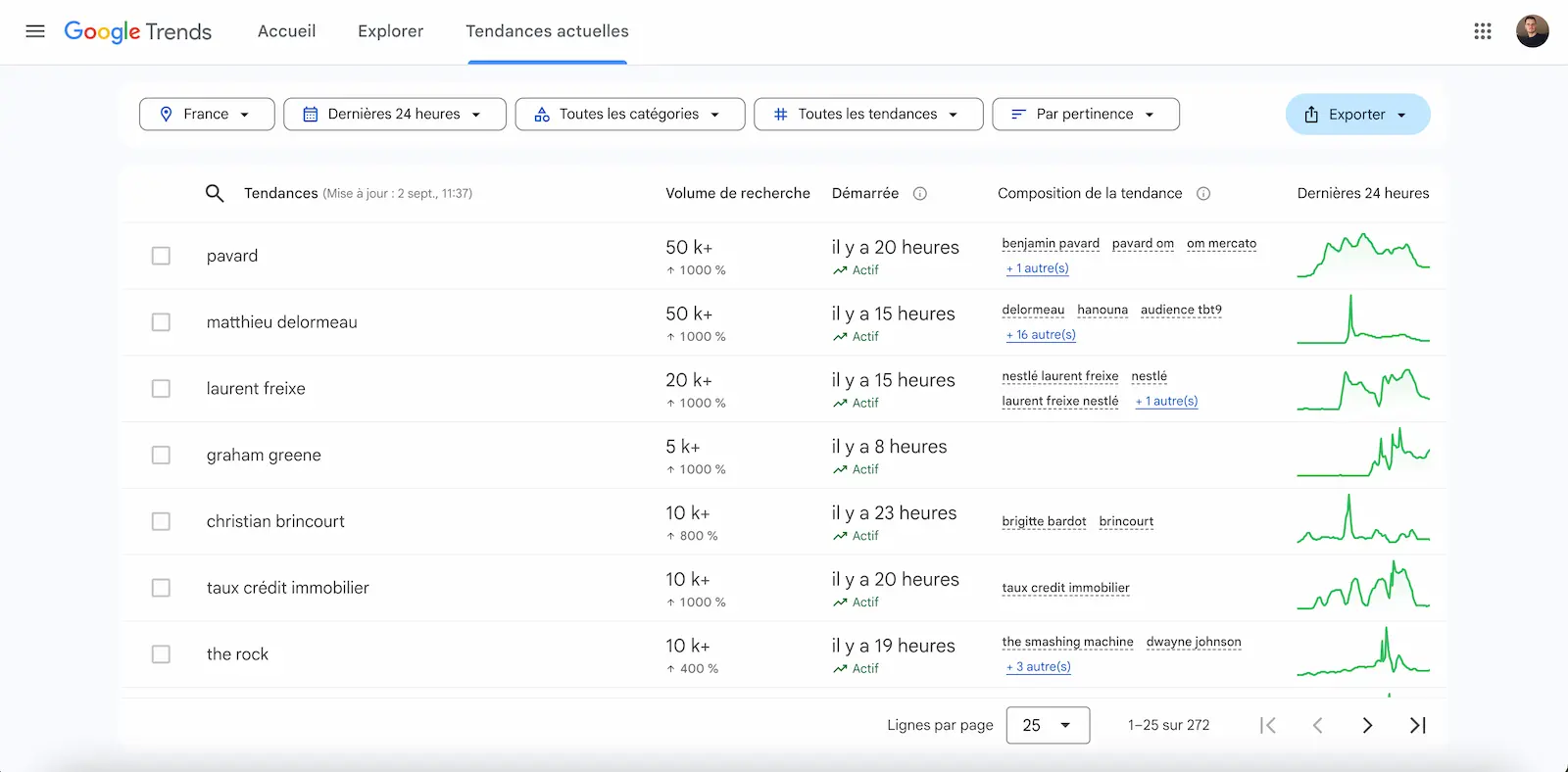The width and height of the screenshot is (1568, 772).
Task: Show + 1 autre(s) for pavard
Action: coord(1037,268)
